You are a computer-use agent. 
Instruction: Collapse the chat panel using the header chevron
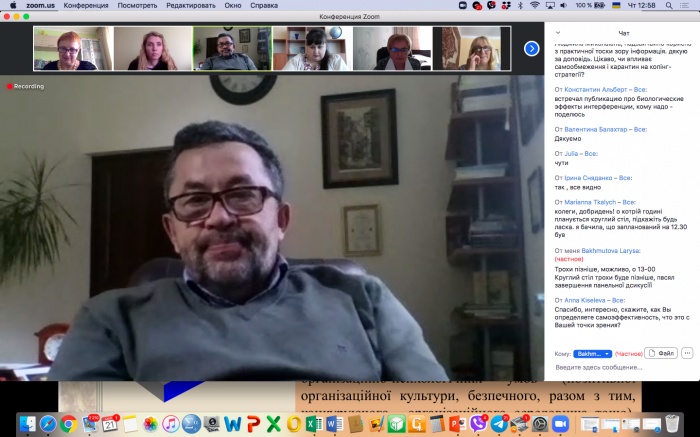(x=558, y=33)
